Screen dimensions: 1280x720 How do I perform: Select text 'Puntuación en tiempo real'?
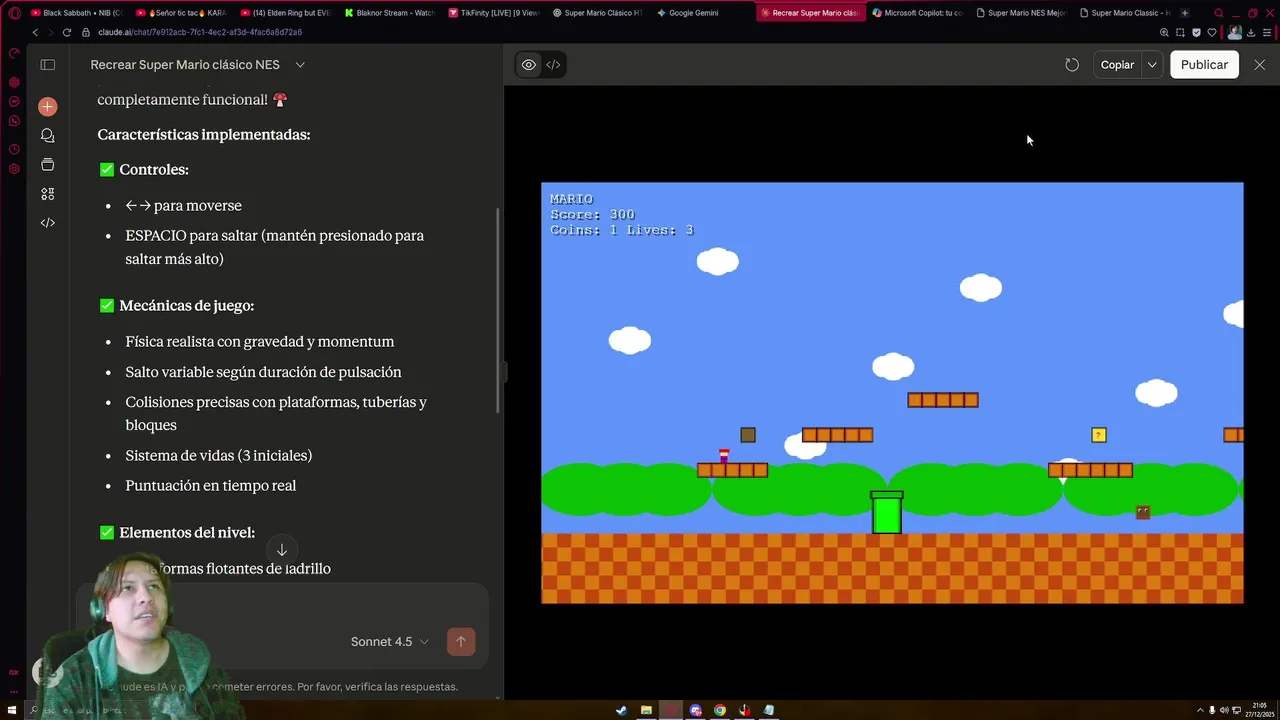[x=211, y=485]
